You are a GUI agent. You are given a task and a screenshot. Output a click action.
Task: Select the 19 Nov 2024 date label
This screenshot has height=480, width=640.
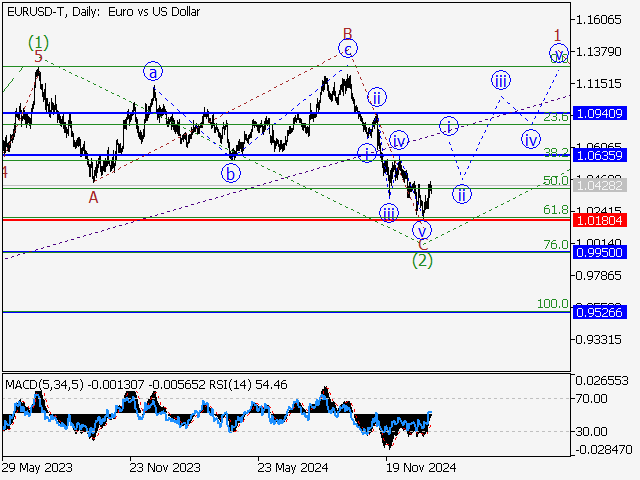pos(421,466)
